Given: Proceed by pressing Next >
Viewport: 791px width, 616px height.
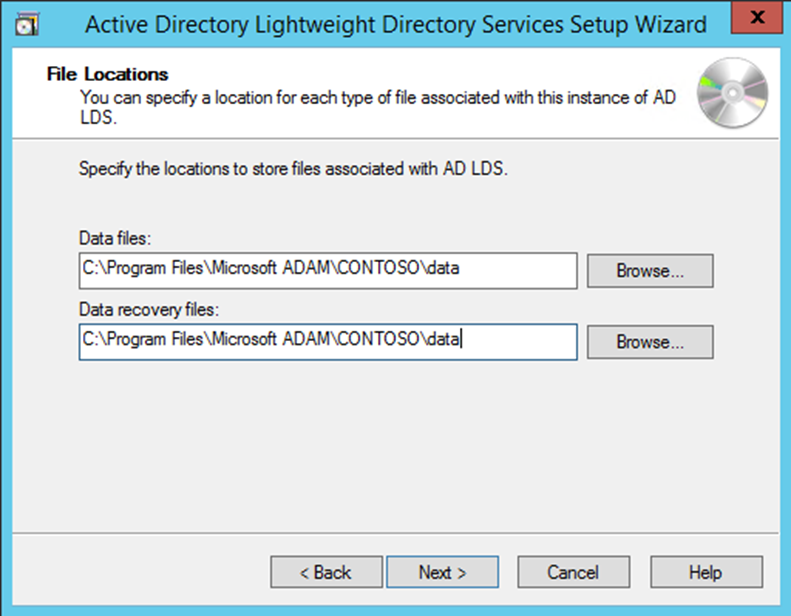Looking at the screenshot, I should [442, 572].
